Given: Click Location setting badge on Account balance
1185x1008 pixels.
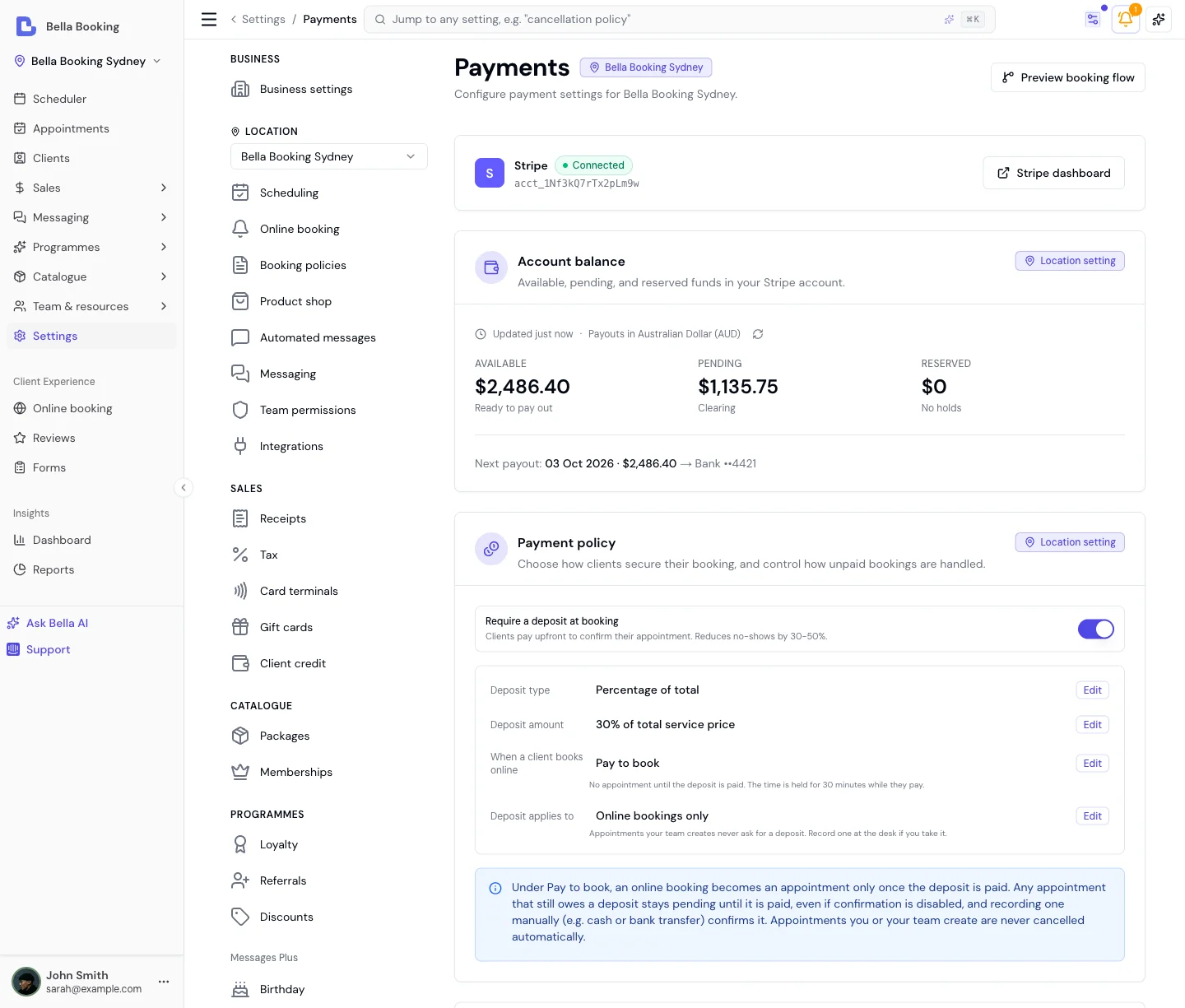Looking at the screenshot, I should pos(1070,261).
